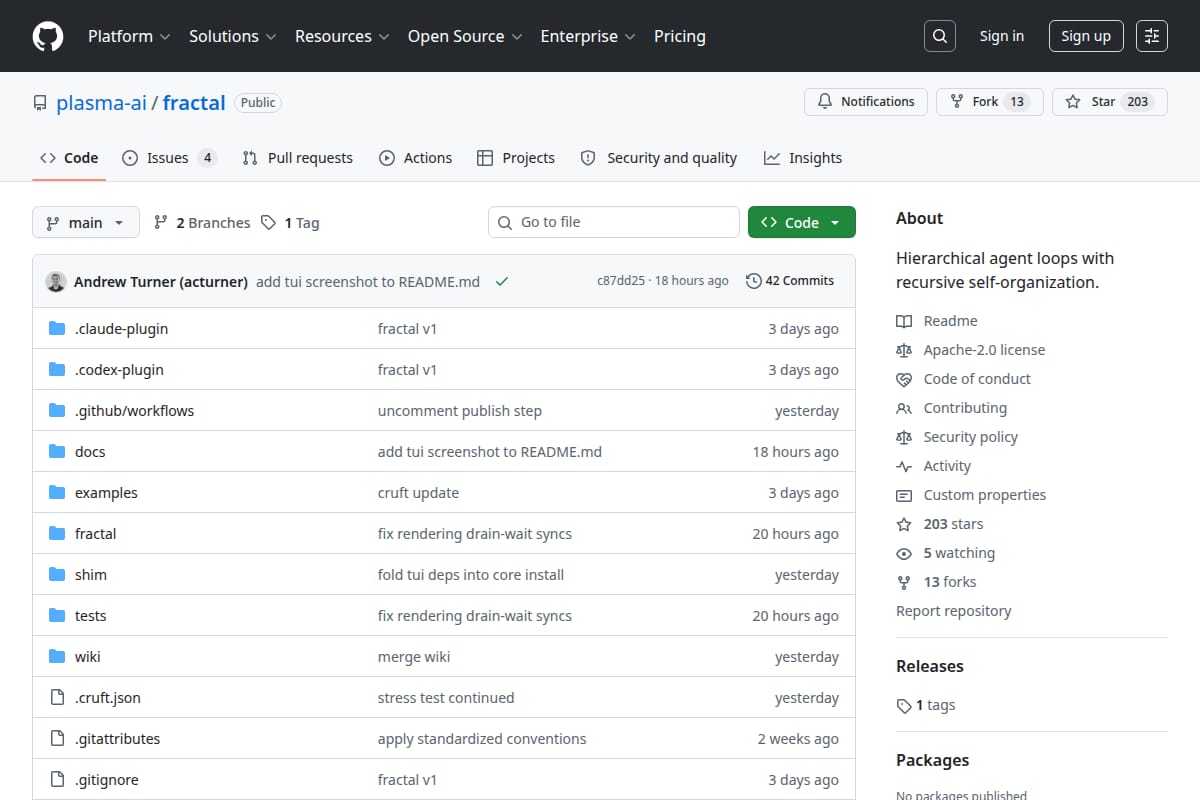Switch to the Security and quality tab

[x=658, y=158]
